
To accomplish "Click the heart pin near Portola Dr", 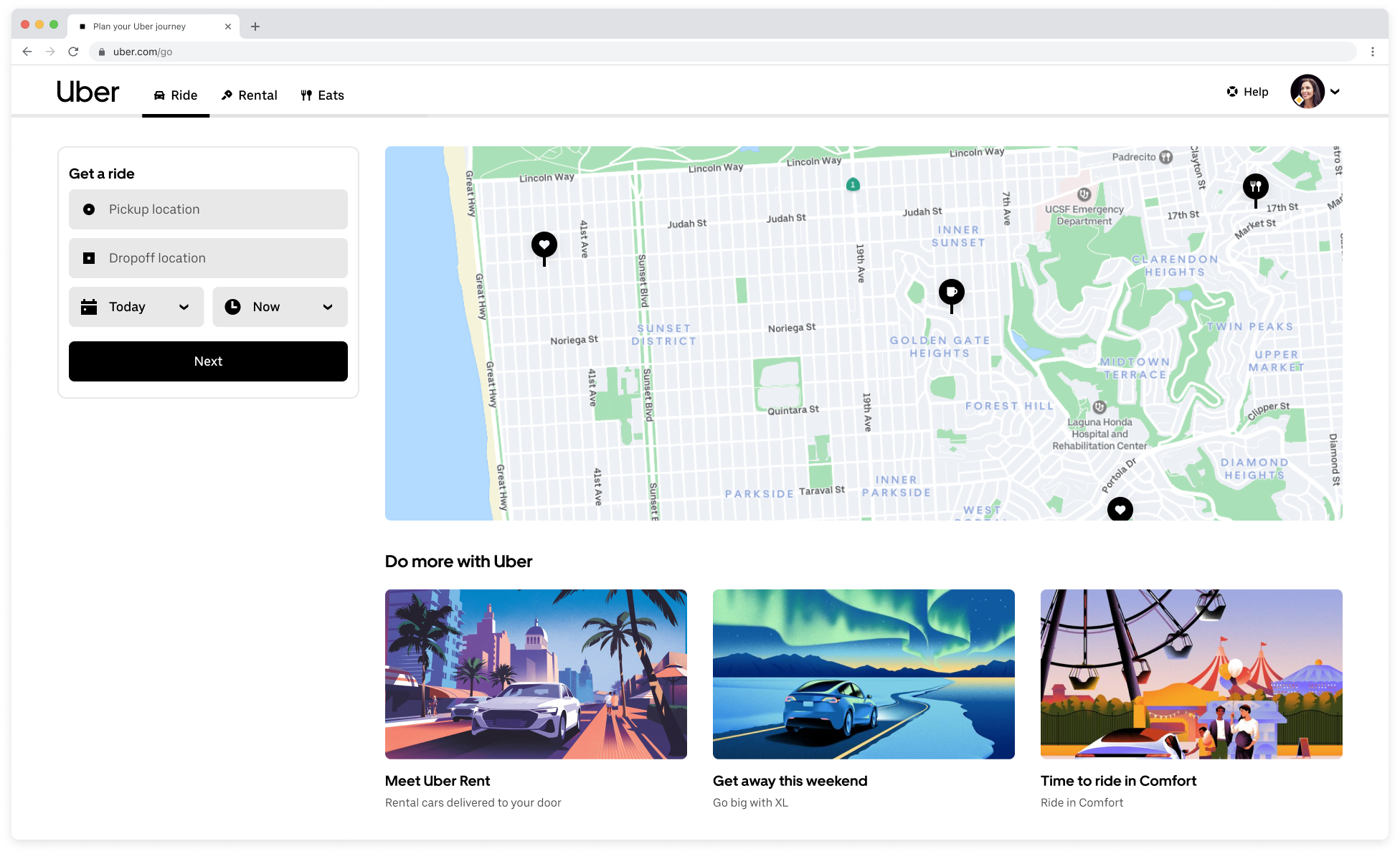I will pyautogui.click(x=1120, y=509).
